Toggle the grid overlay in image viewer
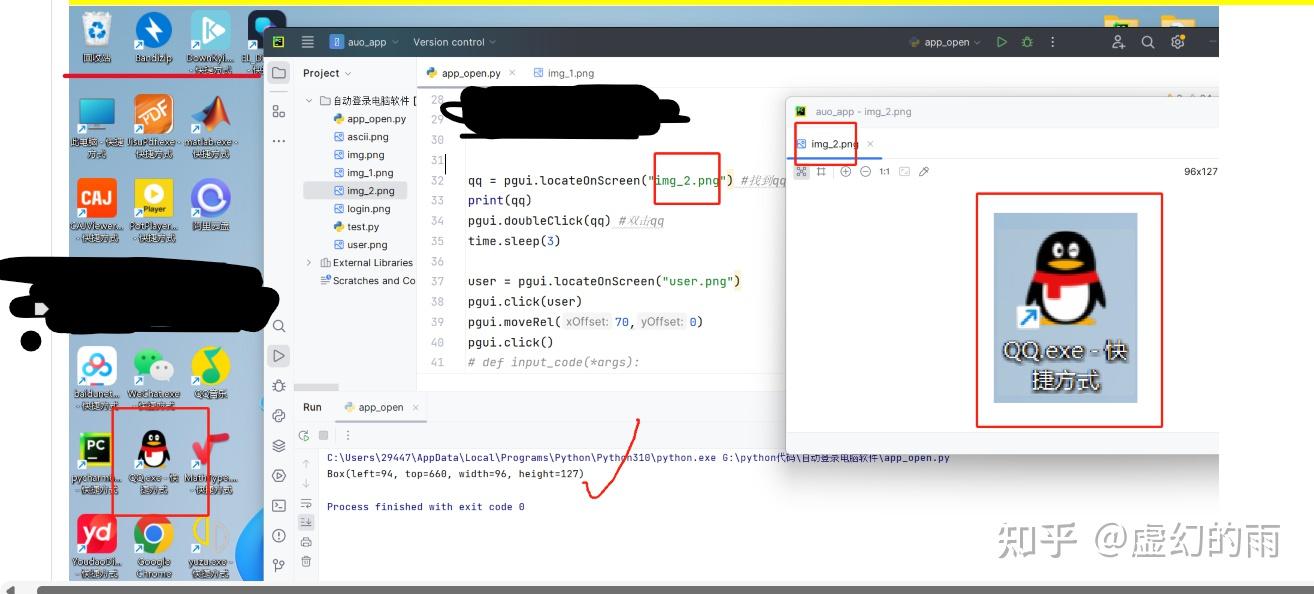Screen dimensions: 1314x594 (821, 171)
